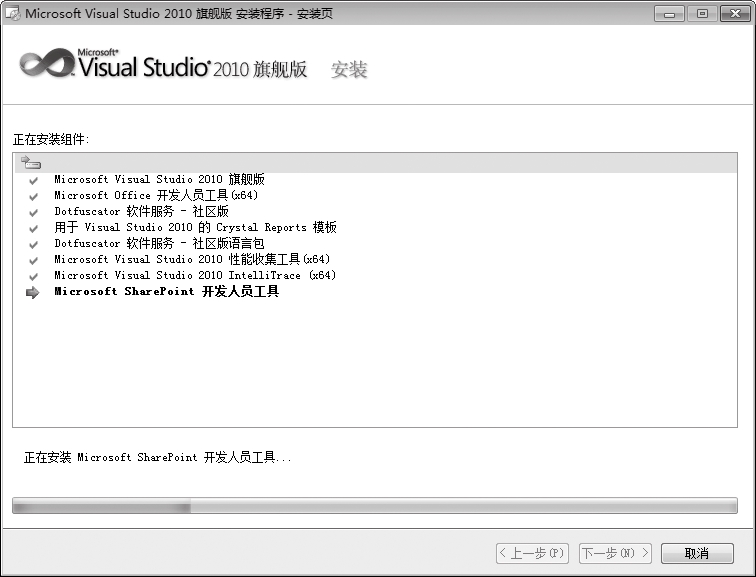
Task: Select checkmark beside Dotfuscator 软件服务 - 社区版
Action: [x=33, y=212]
